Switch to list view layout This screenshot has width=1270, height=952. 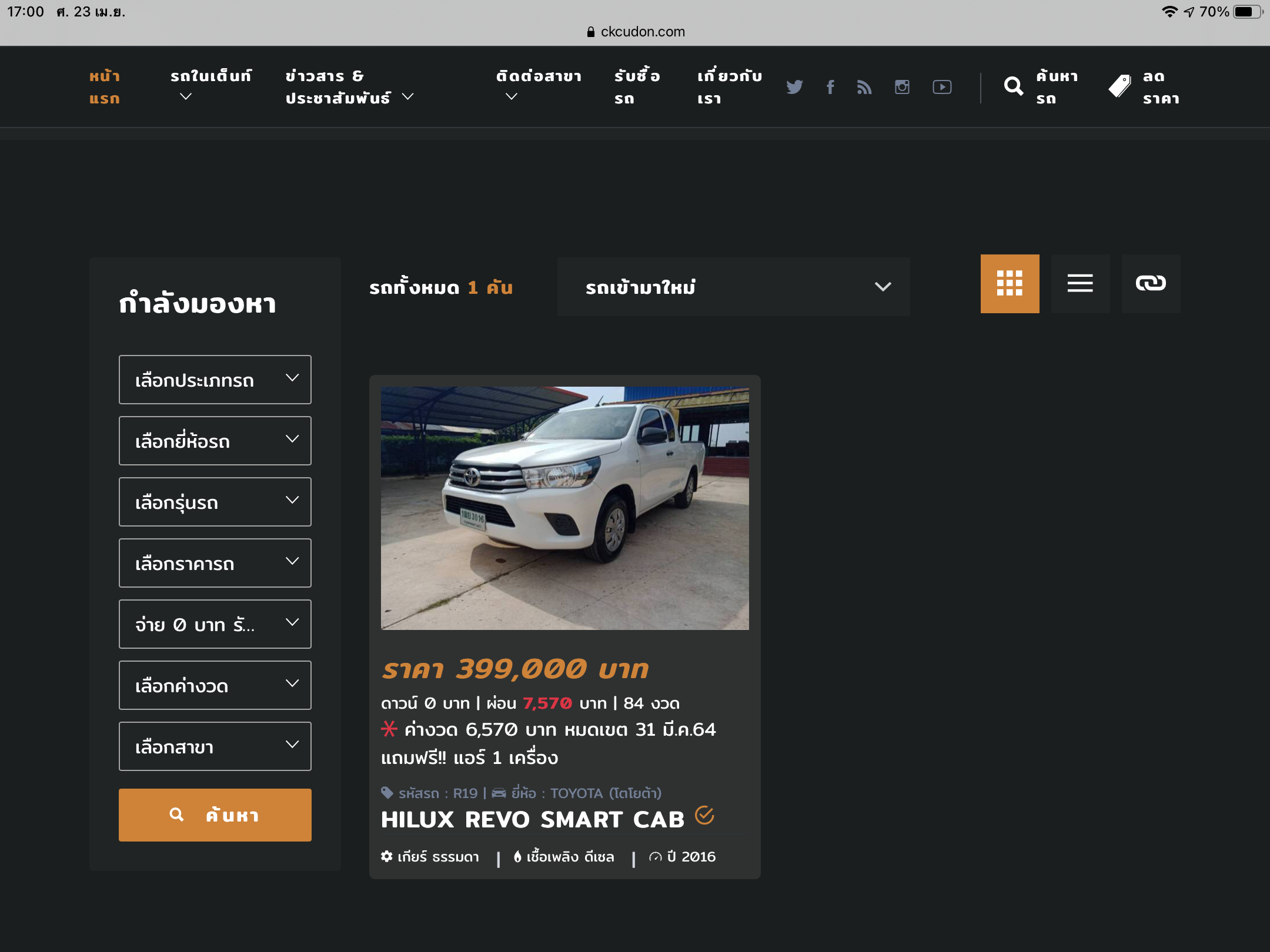1080,284
